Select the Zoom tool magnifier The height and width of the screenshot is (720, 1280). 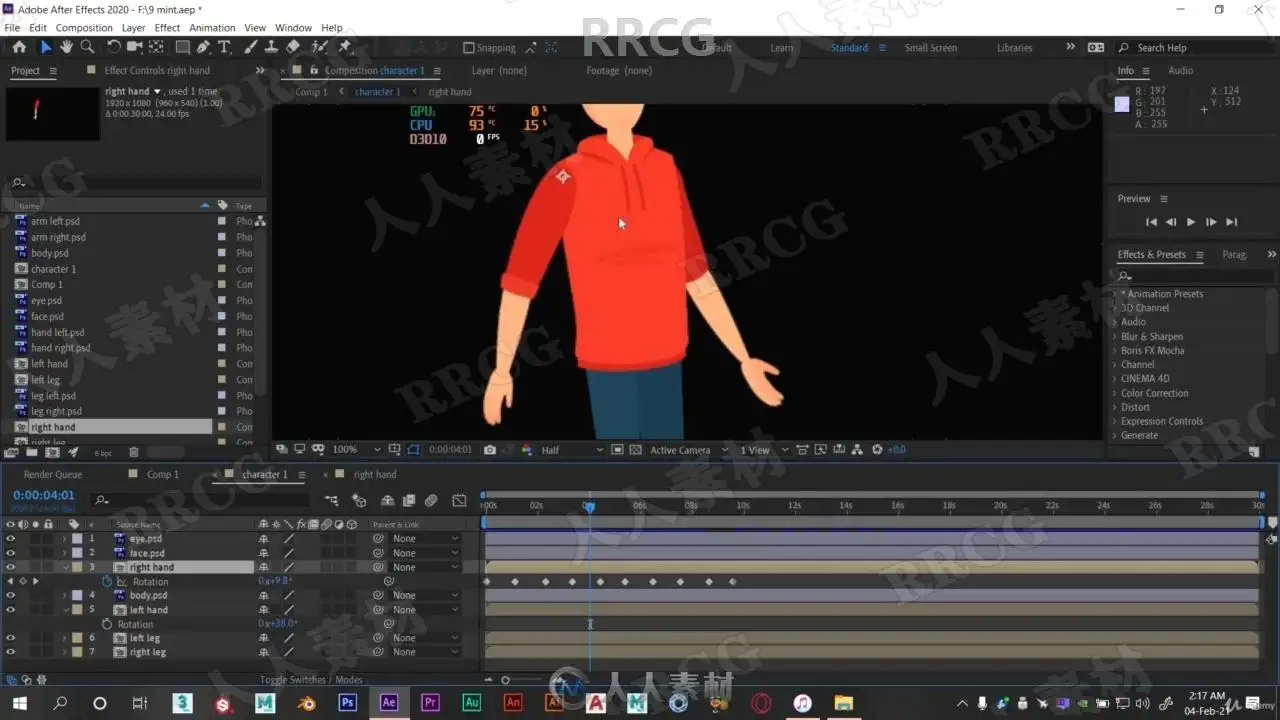coord(87,47)
